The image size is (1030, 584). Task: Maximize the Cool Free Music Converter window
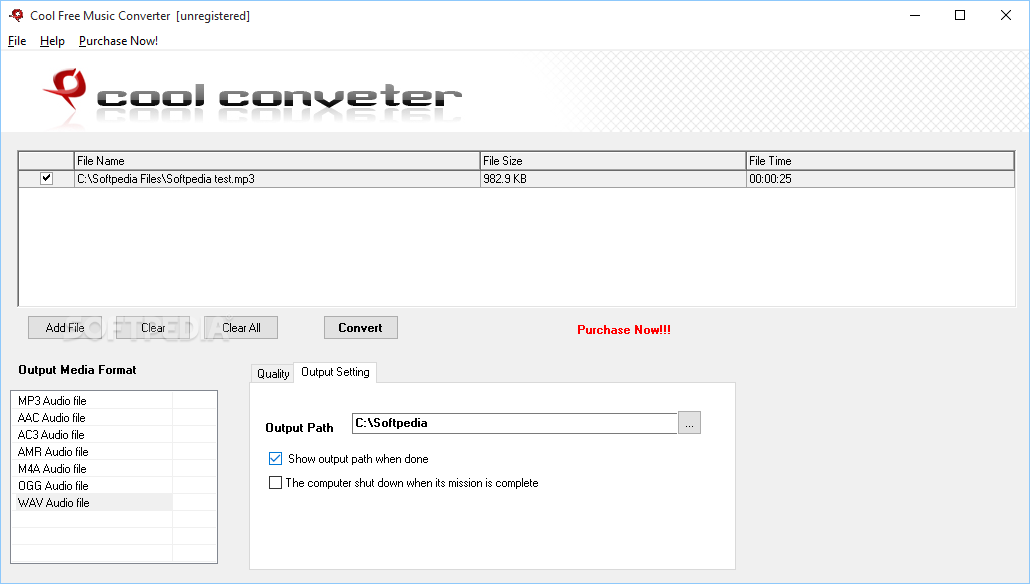coord(960,15)
